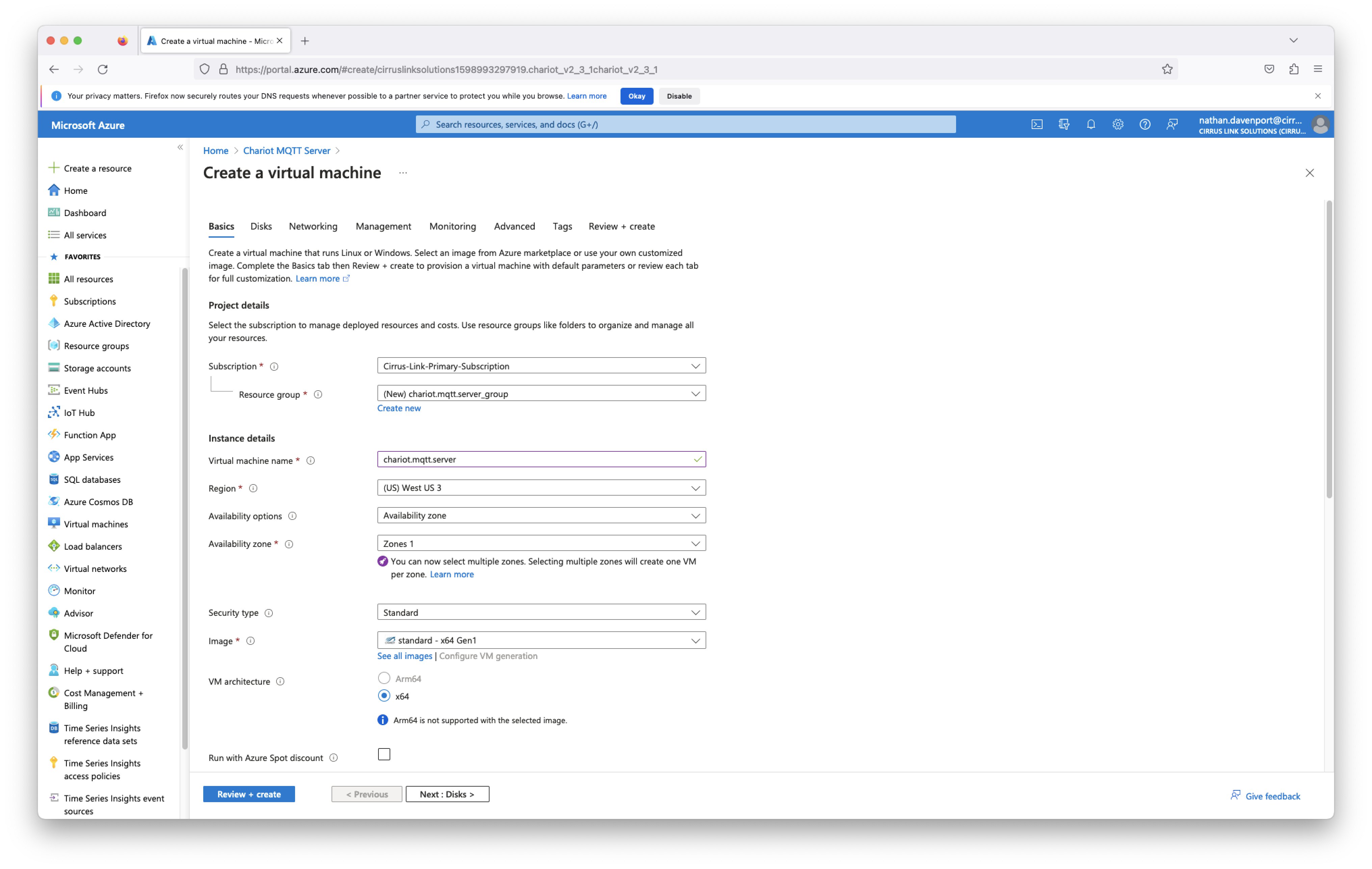The height and width of the screenshot is (869, 1372).
Task: Expand the Resource group dropdown
Action: coord(541,393)
